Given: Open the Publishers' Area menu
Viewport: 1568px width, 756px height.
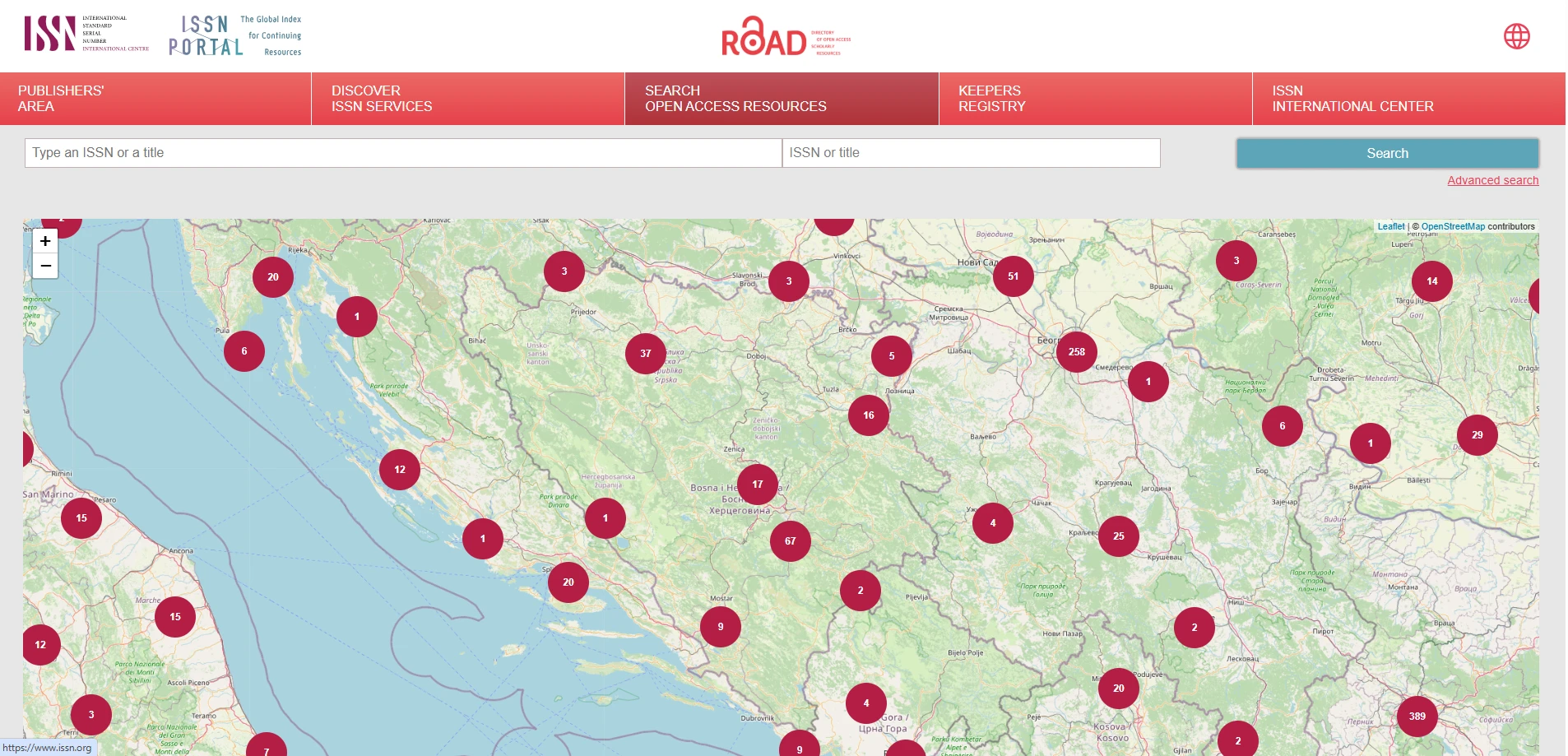Looking at the screenshot, I should point(155,99).
